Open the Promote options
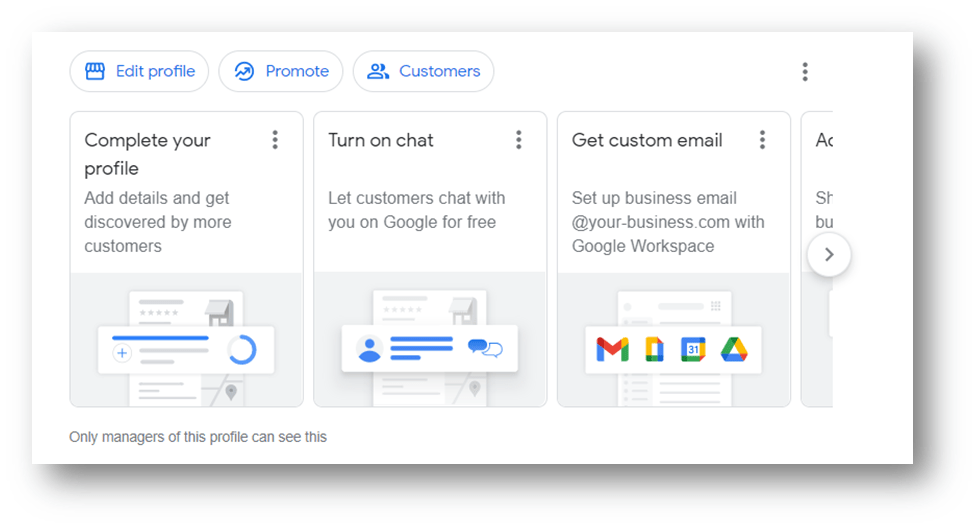The height and width of the screenshot is (529, 978). [281, 71]
